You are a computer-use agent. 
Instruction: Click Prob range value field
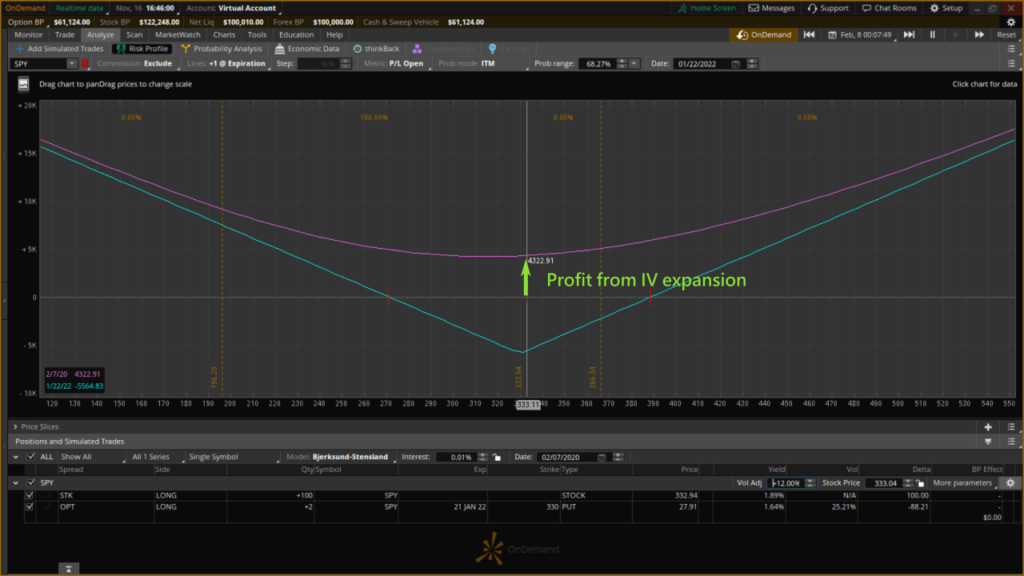pyautogui.click(x=598, y=63)
